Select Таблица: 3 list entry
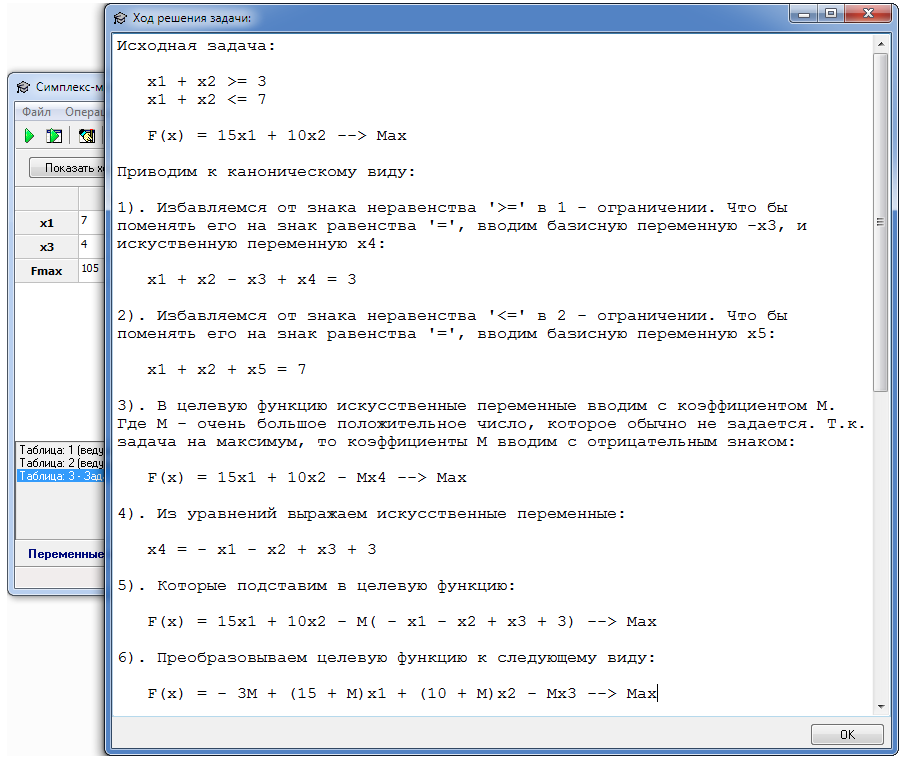 pos(60,476)
